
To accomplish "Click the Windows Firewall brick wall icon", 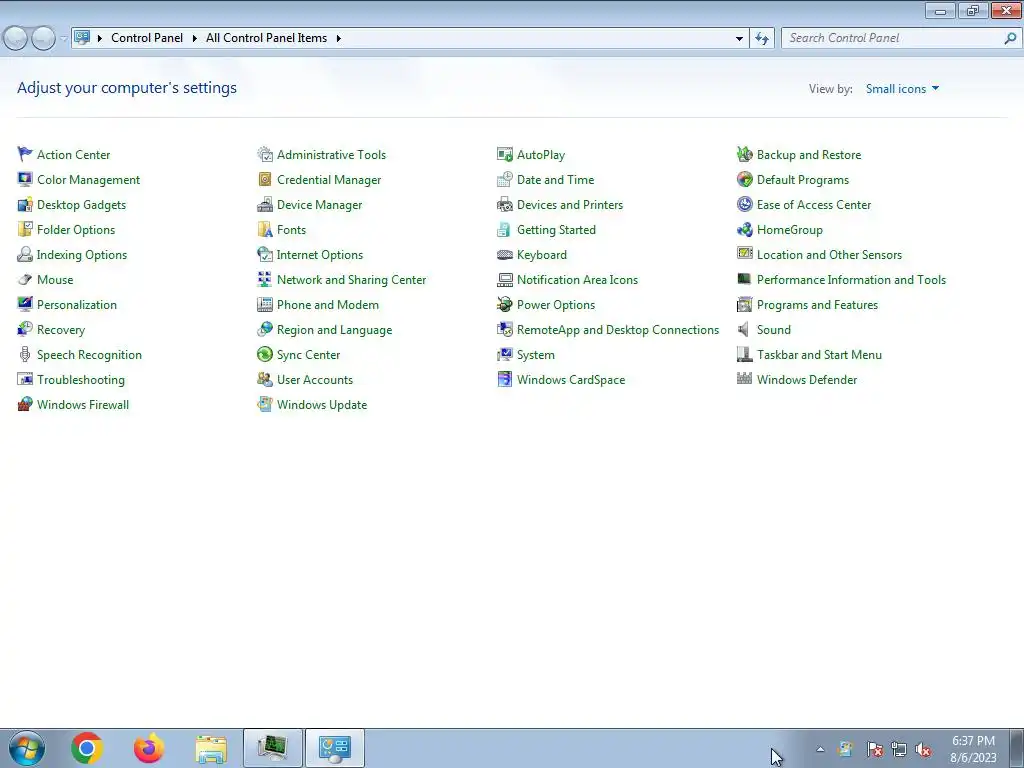I will point(25,404).
